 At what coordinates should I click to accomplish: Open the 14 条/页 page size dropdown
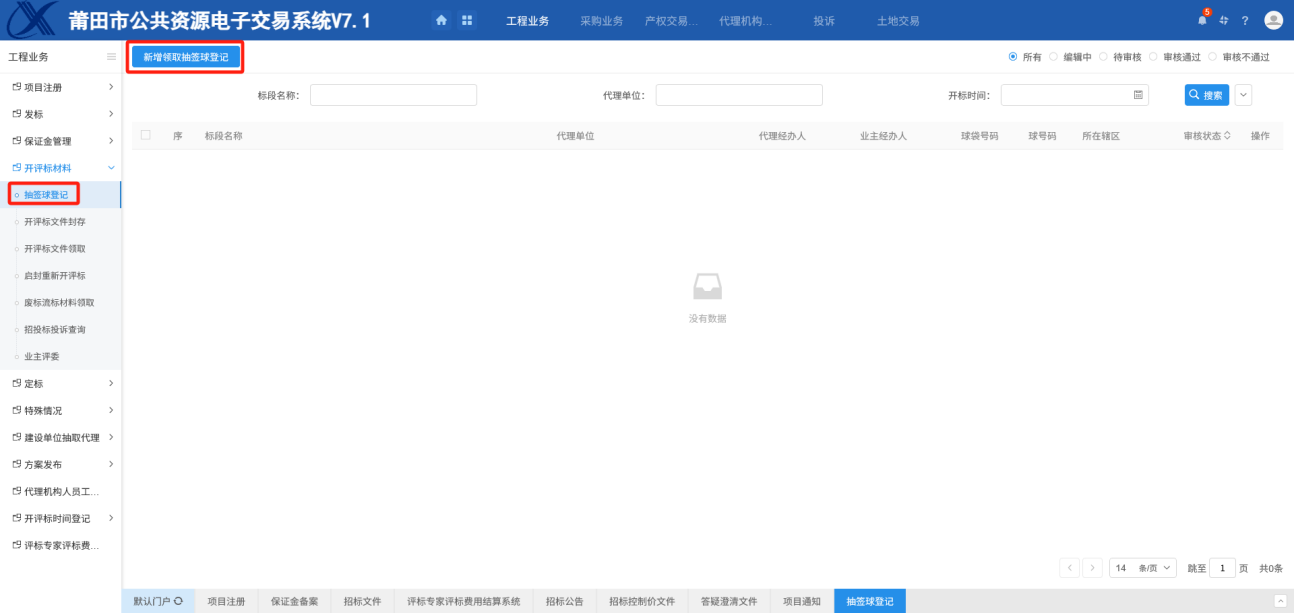coord(1142,568)
